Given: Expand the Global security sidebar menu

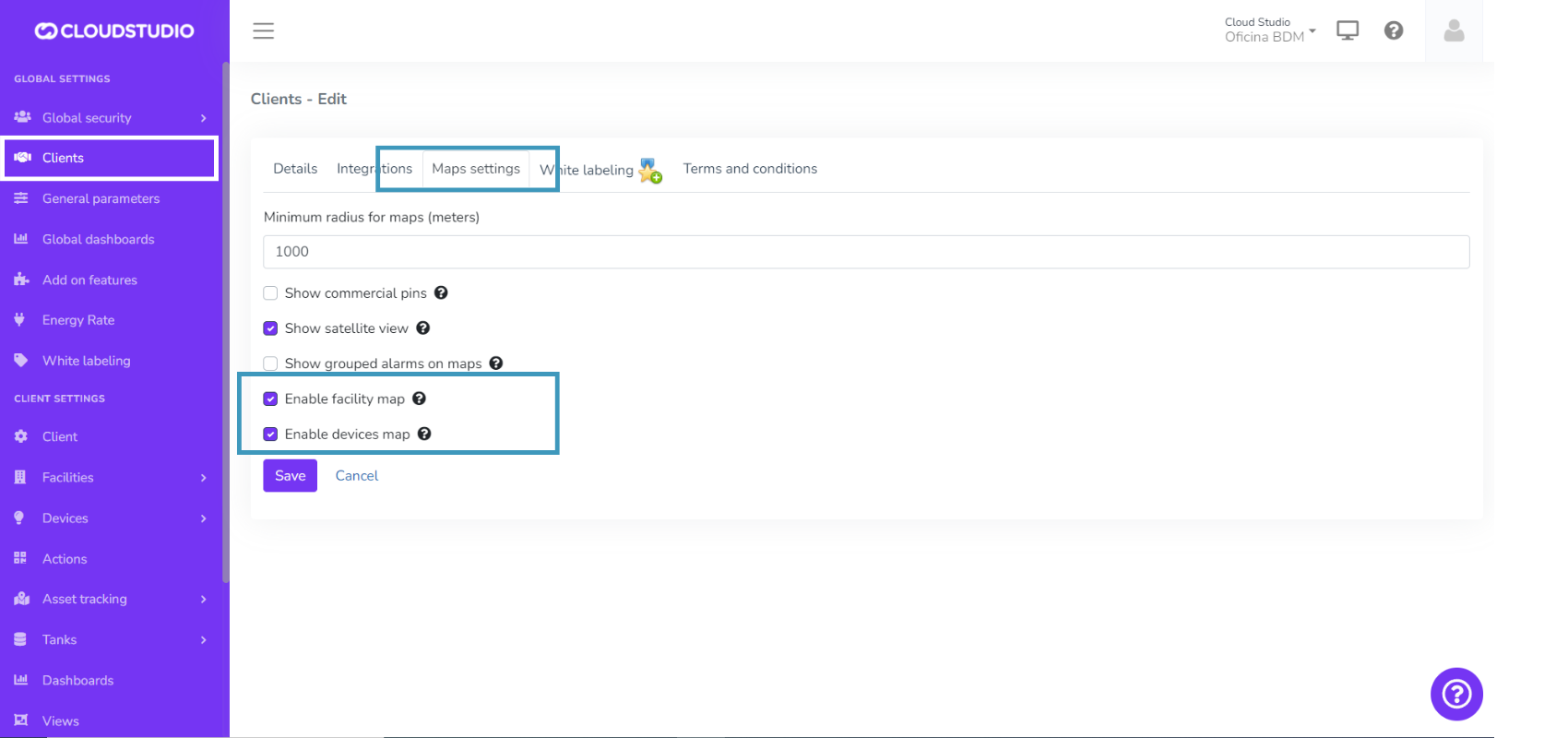Looking at the screenshot, I should [111, 118].
